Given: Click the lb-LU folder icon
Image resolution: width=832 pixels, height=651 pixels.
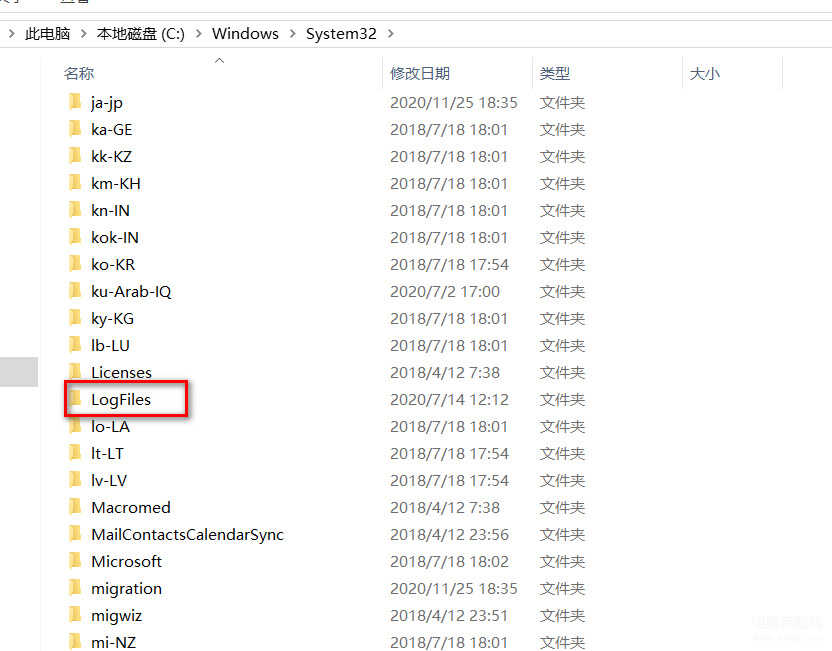Looking at the screenshot, I should click(x=75, y=345).
